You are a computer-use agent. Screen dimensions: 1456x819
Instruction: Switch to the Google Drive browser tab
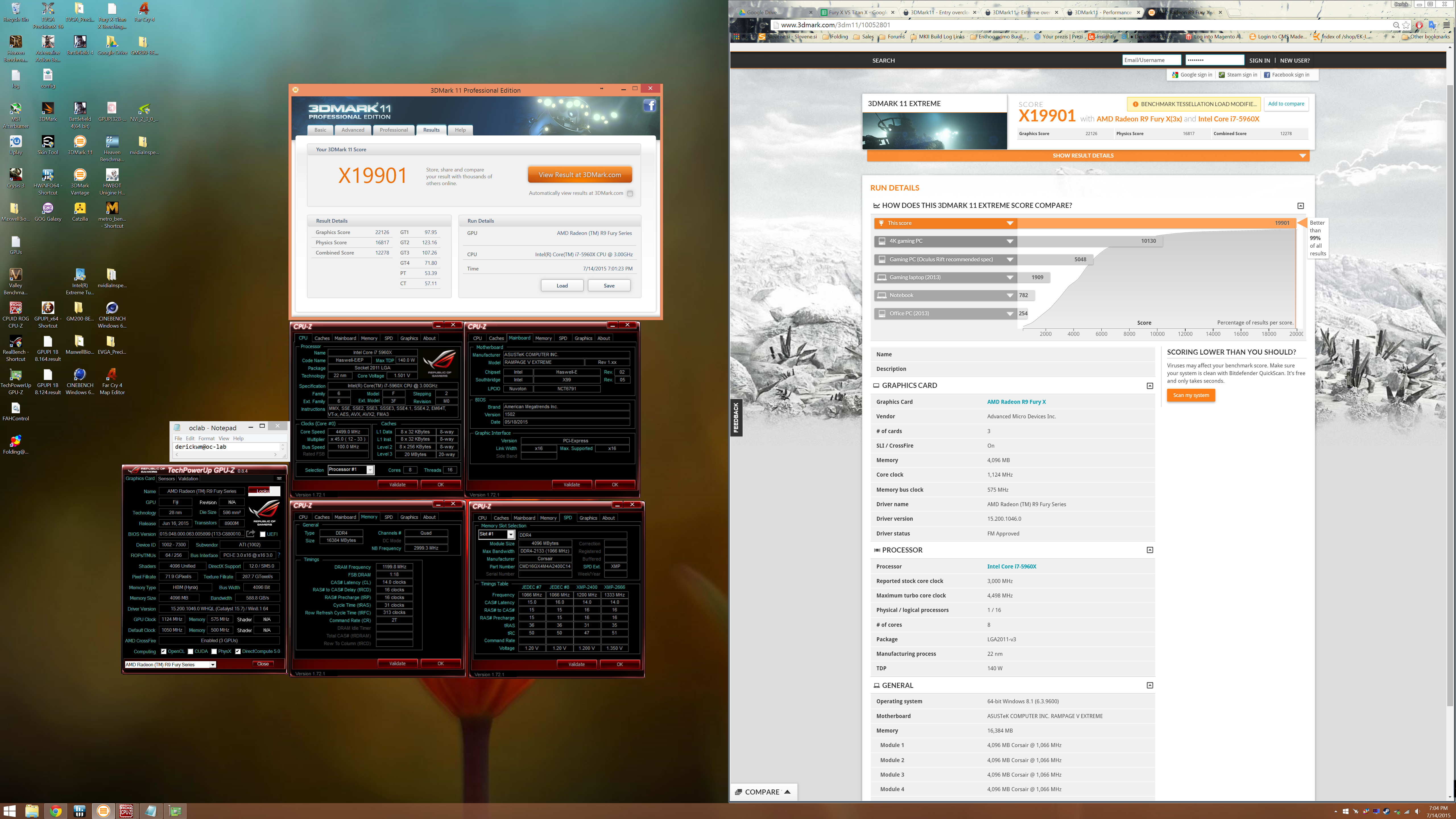(x=775, y=12)
